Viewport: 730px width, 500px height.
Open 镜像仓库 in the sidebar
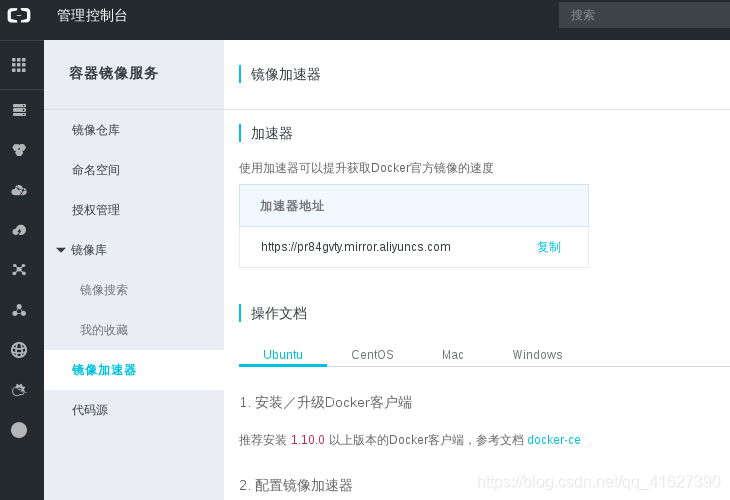tap(96, 130)
